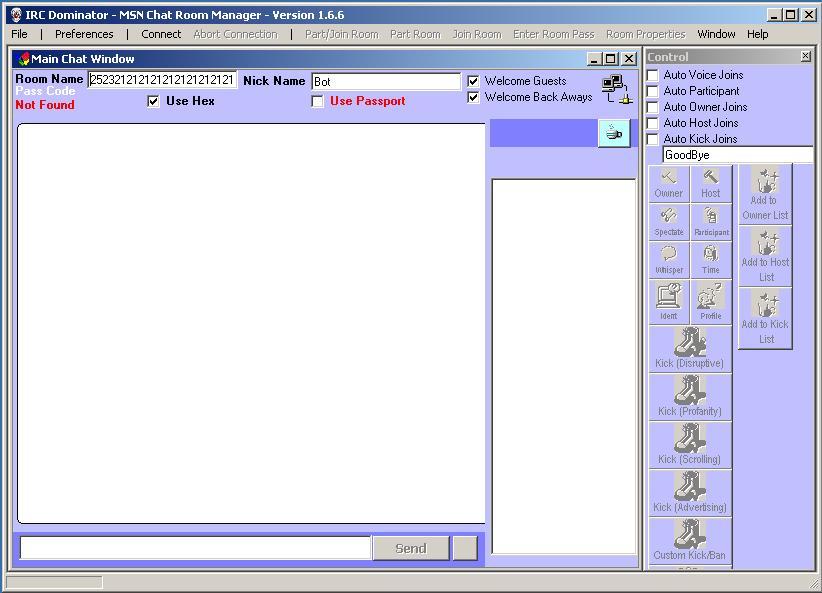Click the Connect menu item

tap(160, 33)
